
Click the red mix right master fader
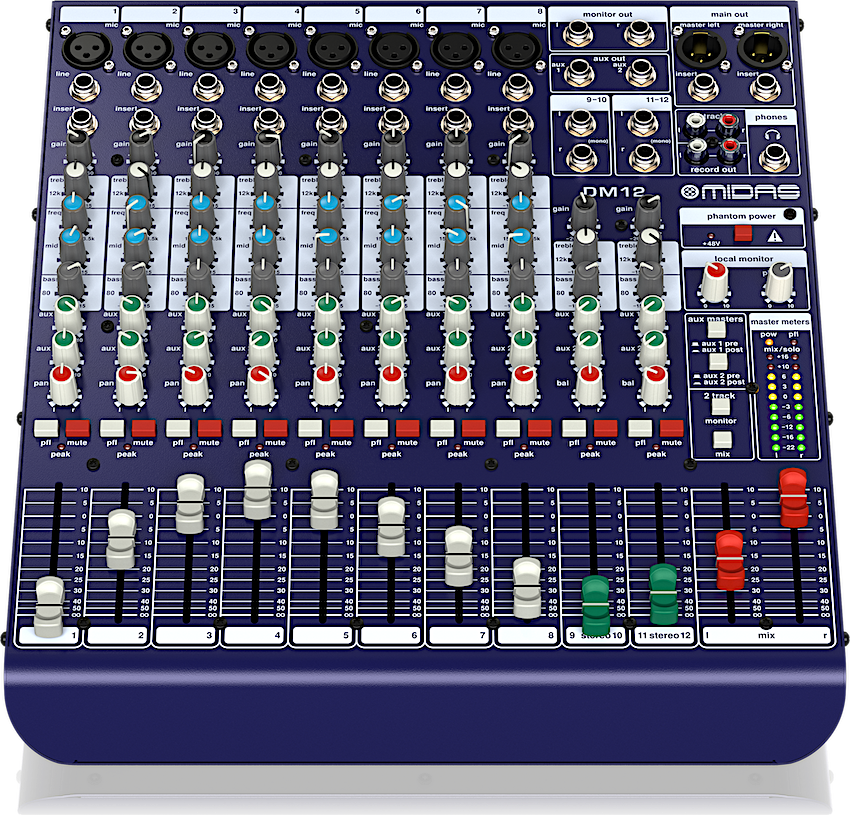point(793,498)
